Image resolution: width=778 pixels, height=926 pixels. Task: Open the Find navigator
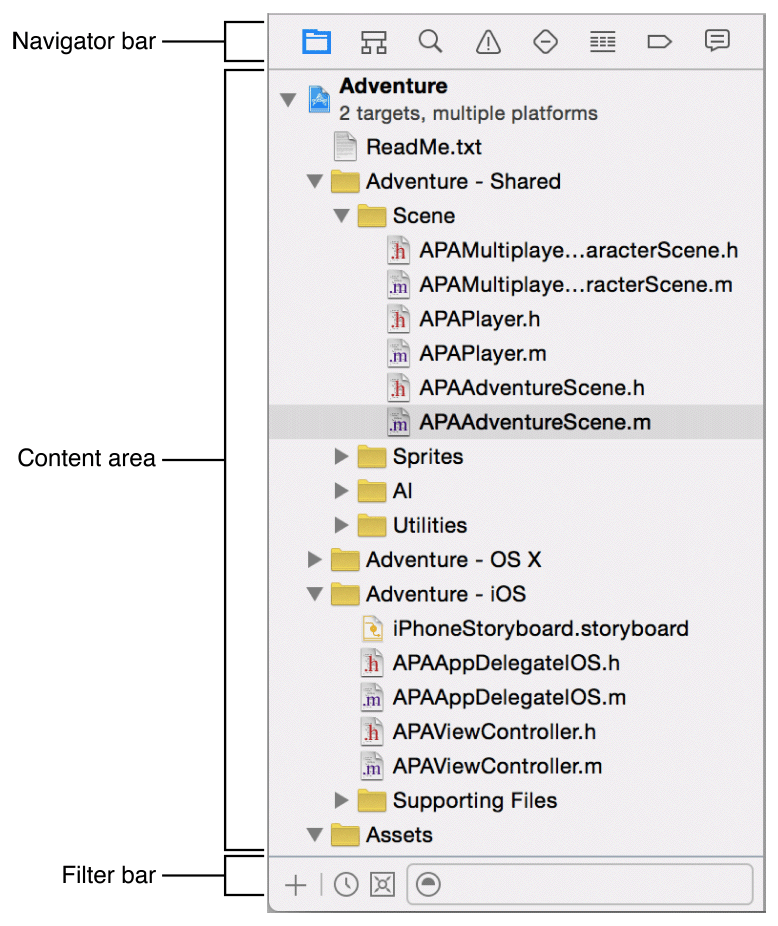tap(430, 41)
